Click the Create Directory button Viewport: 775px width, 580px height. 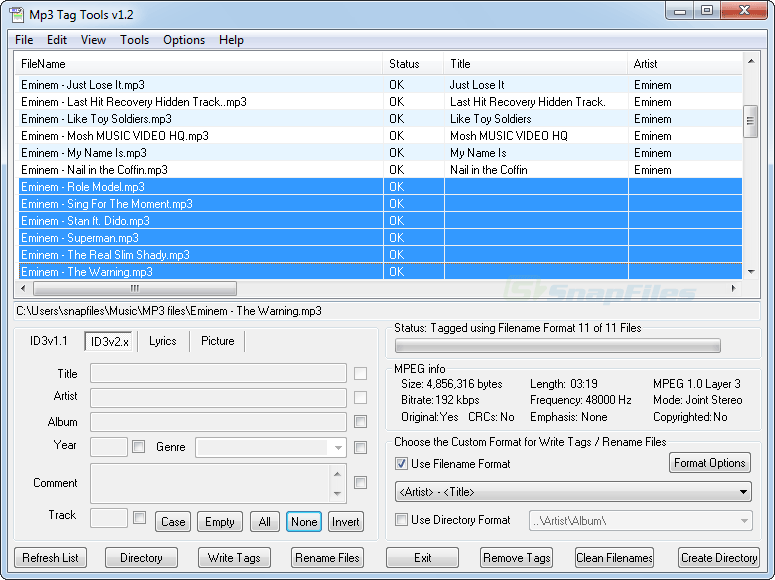click(719, 558)
